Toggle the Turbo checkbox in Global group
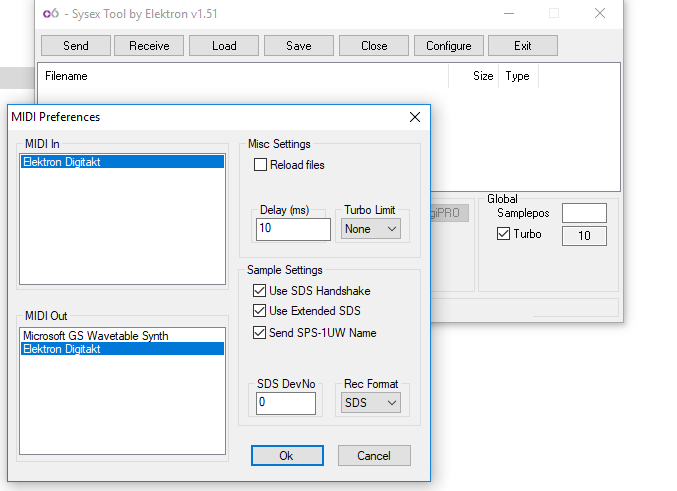Screen dimensions: 677x491 tap(503, 234)
